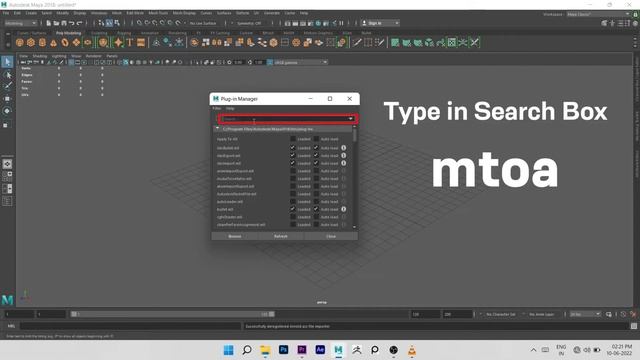640x360 pixels.
Task: Switch to the Rigging shelf tab
Action: pos(124,33)
